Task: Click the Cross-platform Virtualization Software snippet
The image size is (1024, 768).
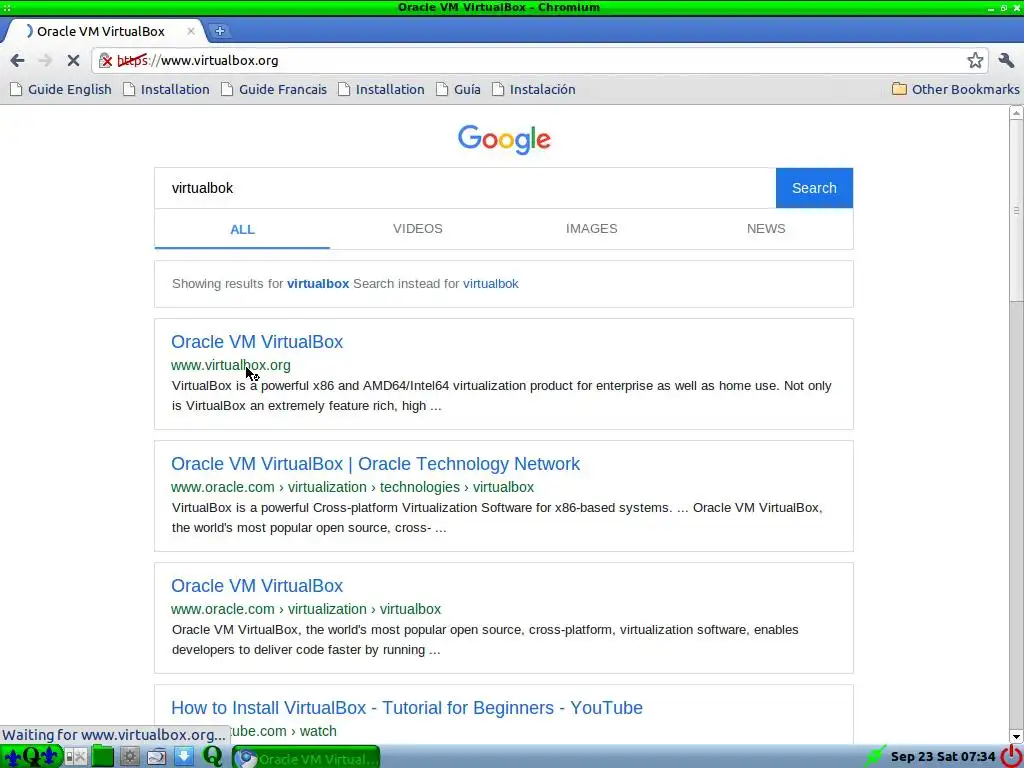Action: coord(497,518)
